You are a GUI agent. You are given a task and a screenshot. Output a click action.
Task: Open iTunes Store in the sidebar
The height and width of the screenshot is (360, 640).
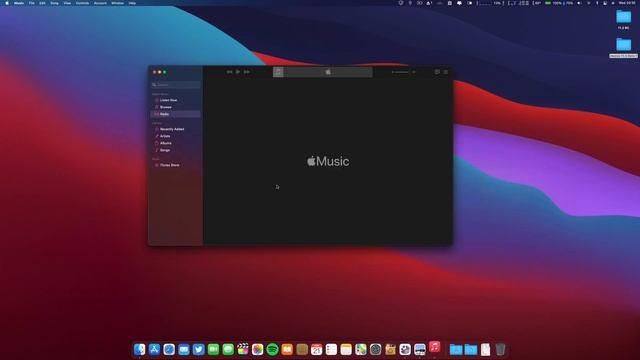point(176,165)
